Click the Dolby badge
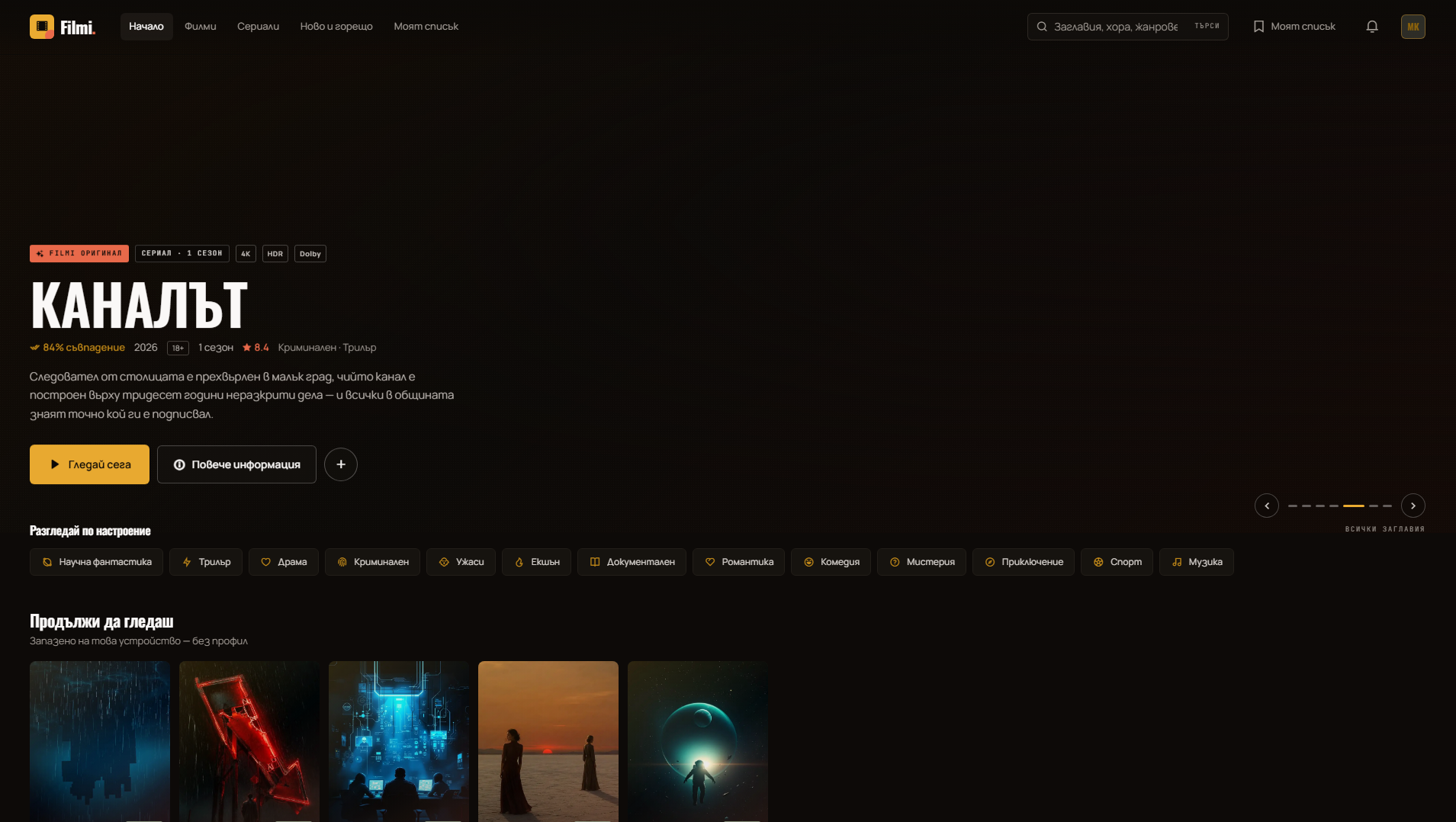The height and width of the screenshot is (822, 1456). pyautogui.click(x=310, y=254)
